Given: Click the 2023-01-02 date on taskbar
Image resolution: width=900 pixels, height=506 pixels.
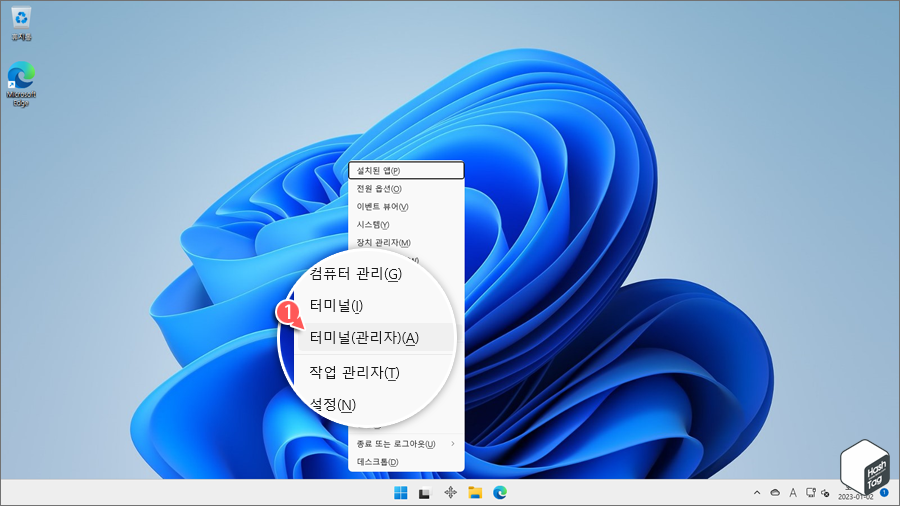Looking at the screenshot, I should coord(855,497).
